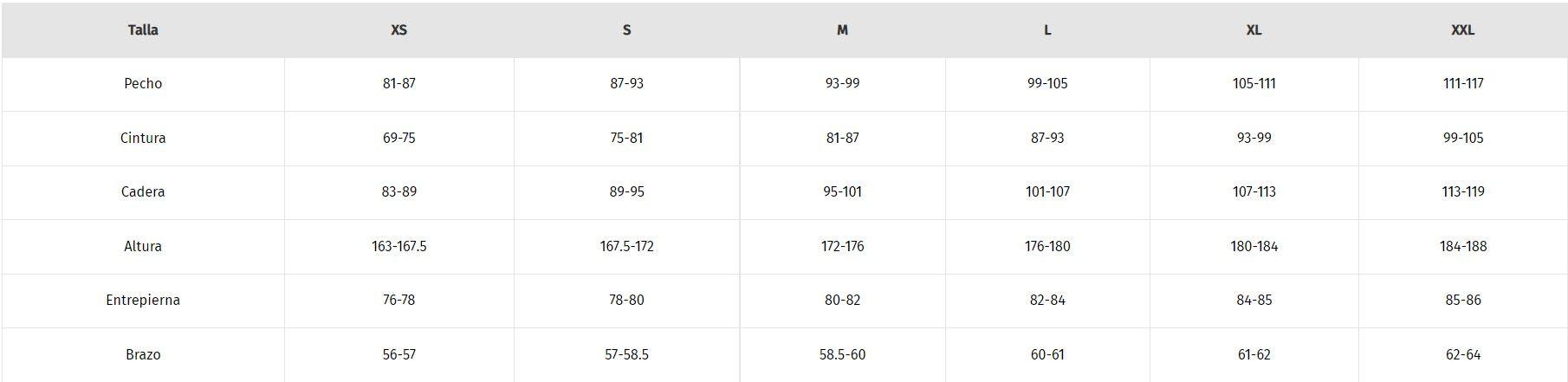Click the 105-111 chest XL cell
The height and width of the screenshot is (382, 1568).
coord(1254,84)
